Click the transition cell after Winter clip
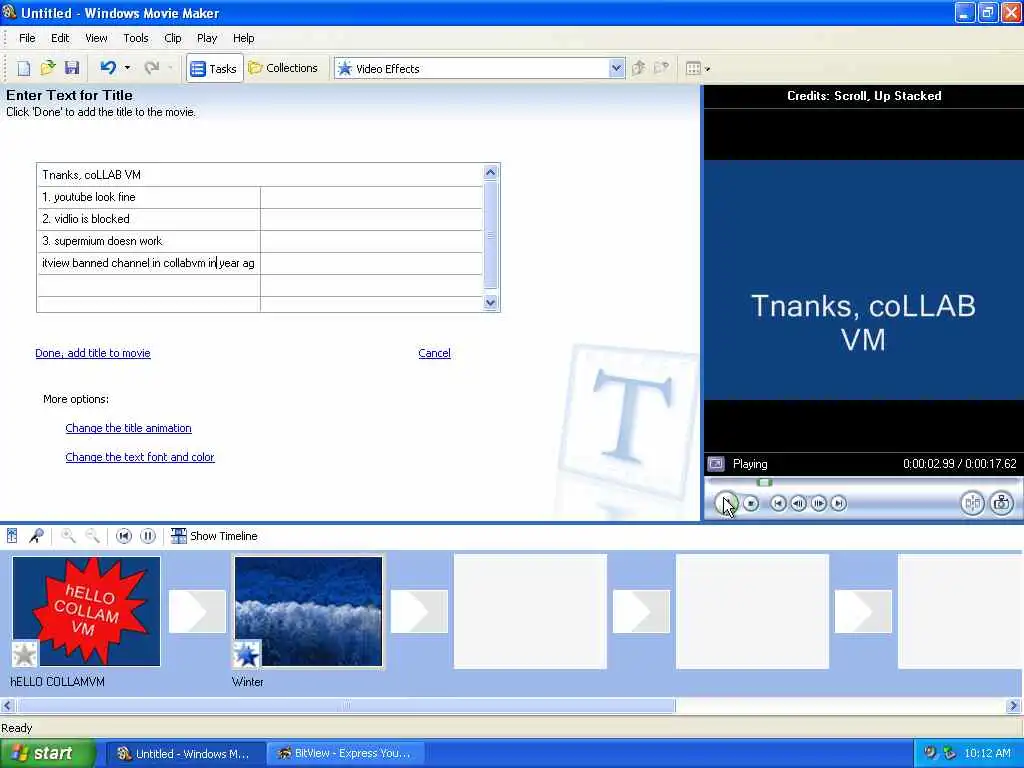Image resolution: width=1024 pixels, height=768 pixels. pyautogui.click(x=419, y=612)
